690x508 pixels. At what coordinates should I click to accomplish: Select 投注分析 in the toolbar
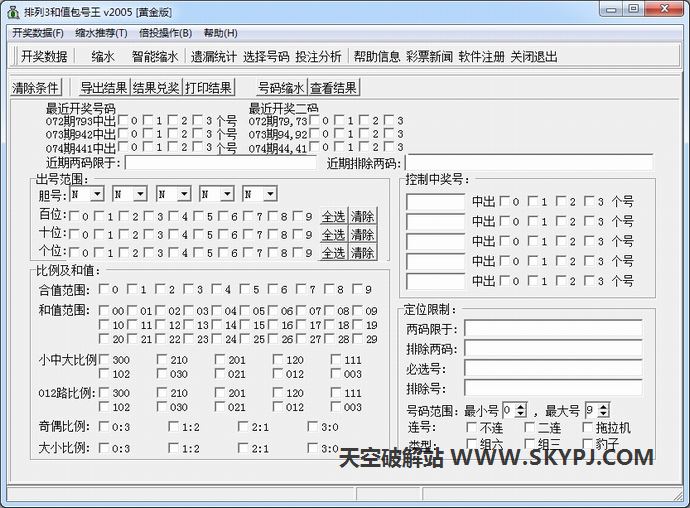pos(318,57)
